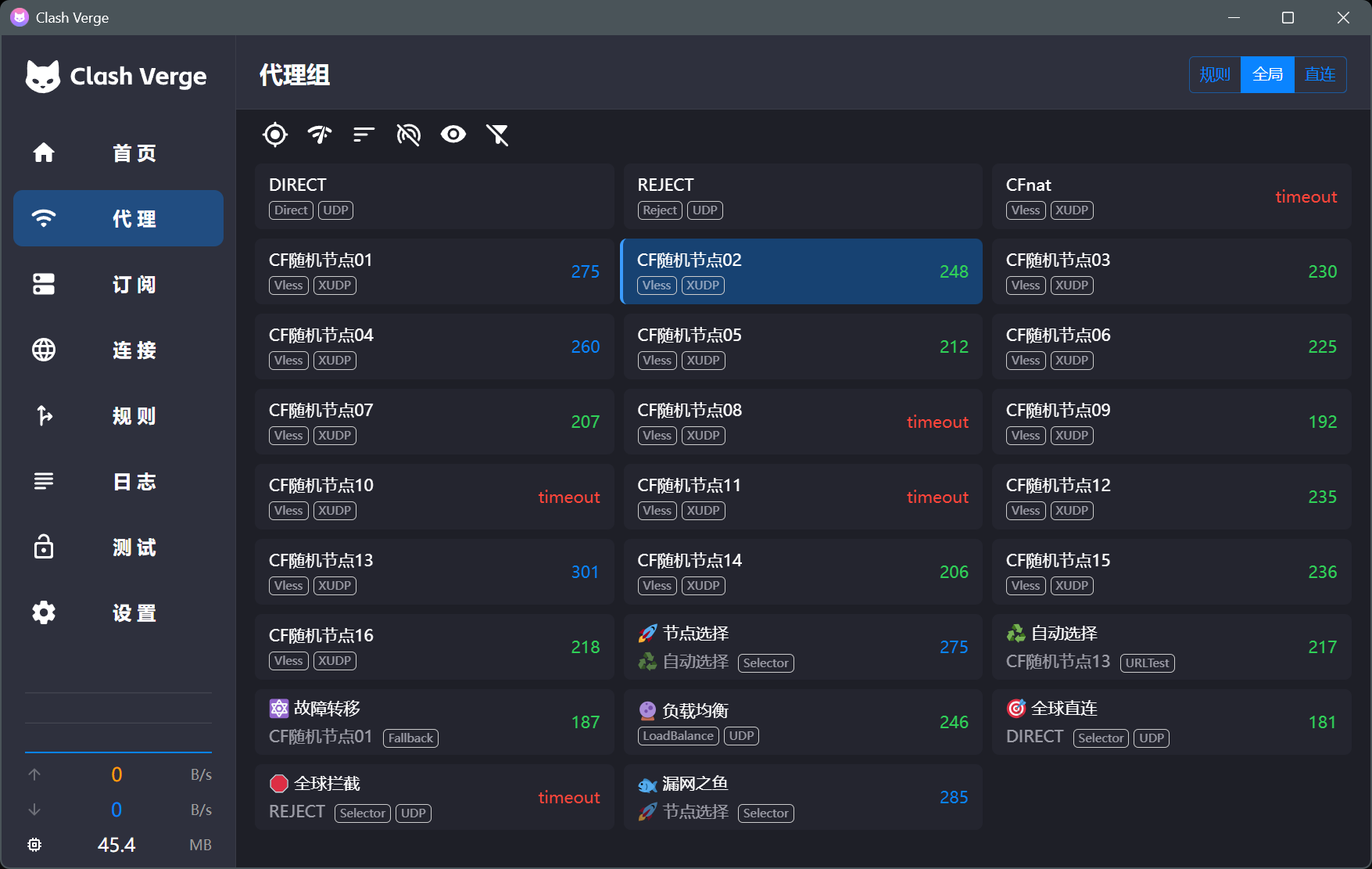Select proxy node CF随机节点05

[802, 347]
